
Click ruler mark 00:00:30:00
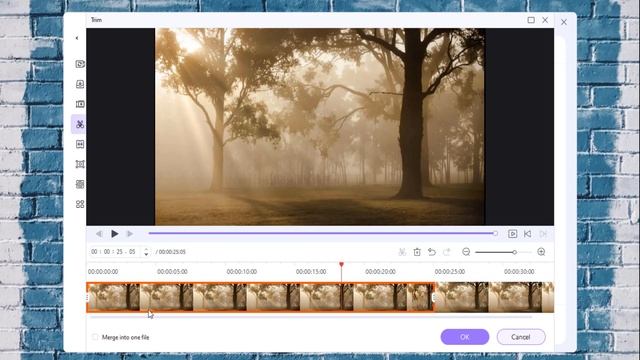point(519,271)
